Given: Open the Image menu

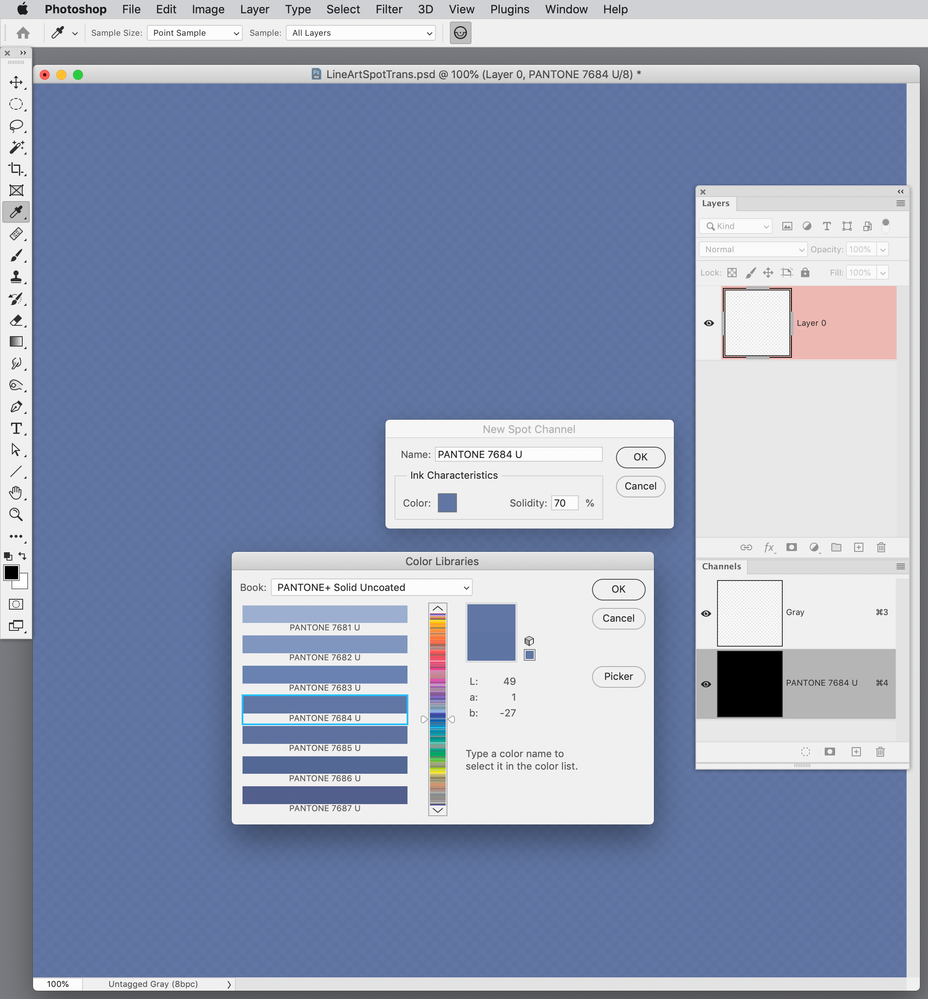Looking at the screenshot, I should pyautogui.click(x=208, y=10).
